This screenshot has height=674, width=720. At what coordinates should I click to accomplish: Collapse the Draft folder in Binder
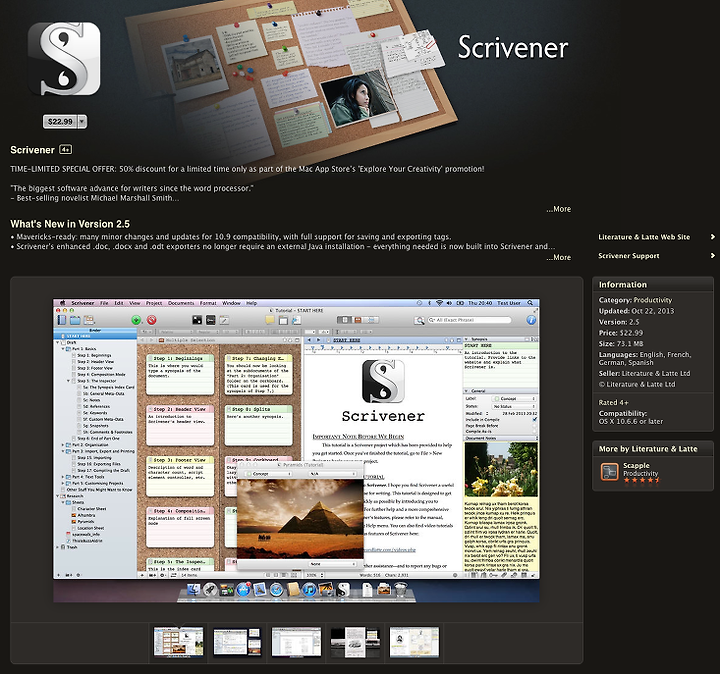(x=58, y=343)
